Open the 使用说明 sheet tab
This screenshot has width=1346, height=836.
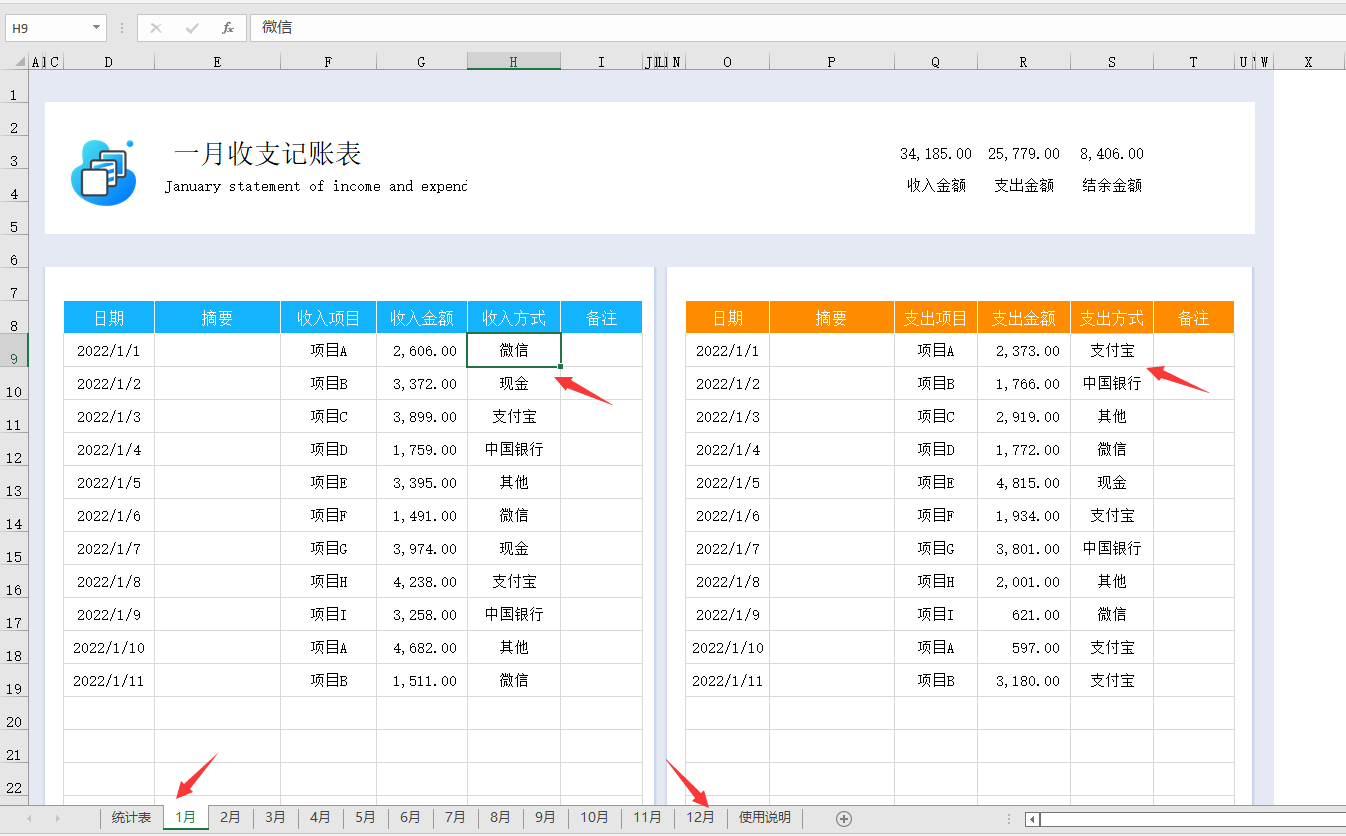(x=765, y=818)
